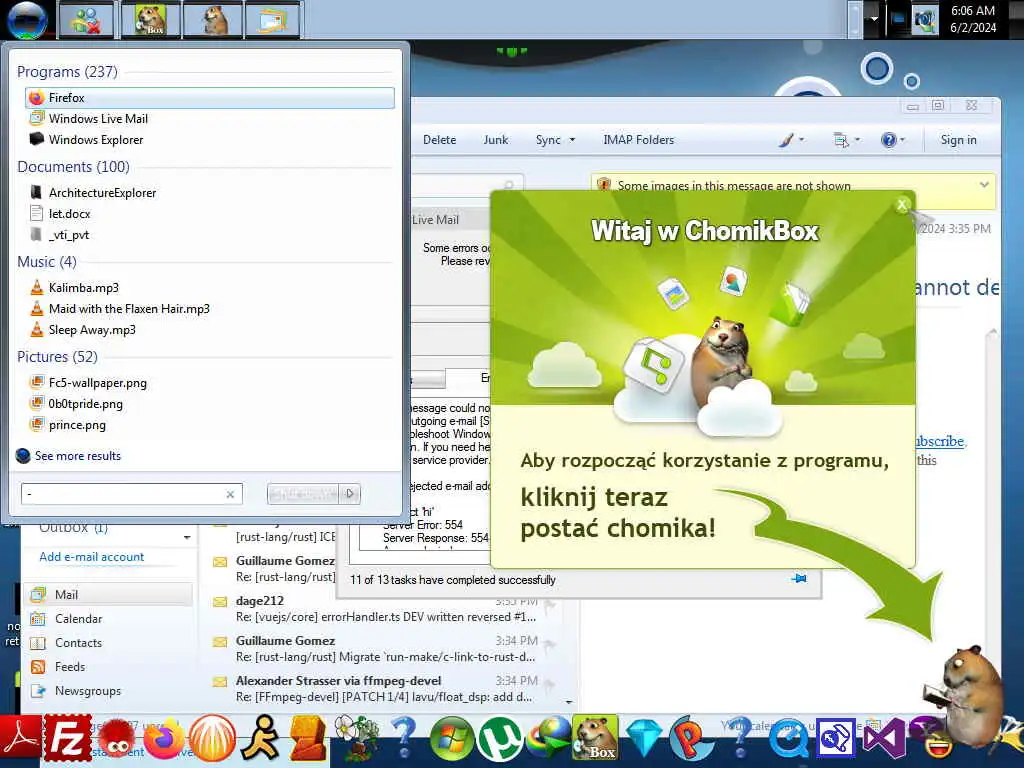The height and width of the screenshot is (768, 1024).
Task: Click Junk in the mail toolbar
Action: tap(496, 140)
